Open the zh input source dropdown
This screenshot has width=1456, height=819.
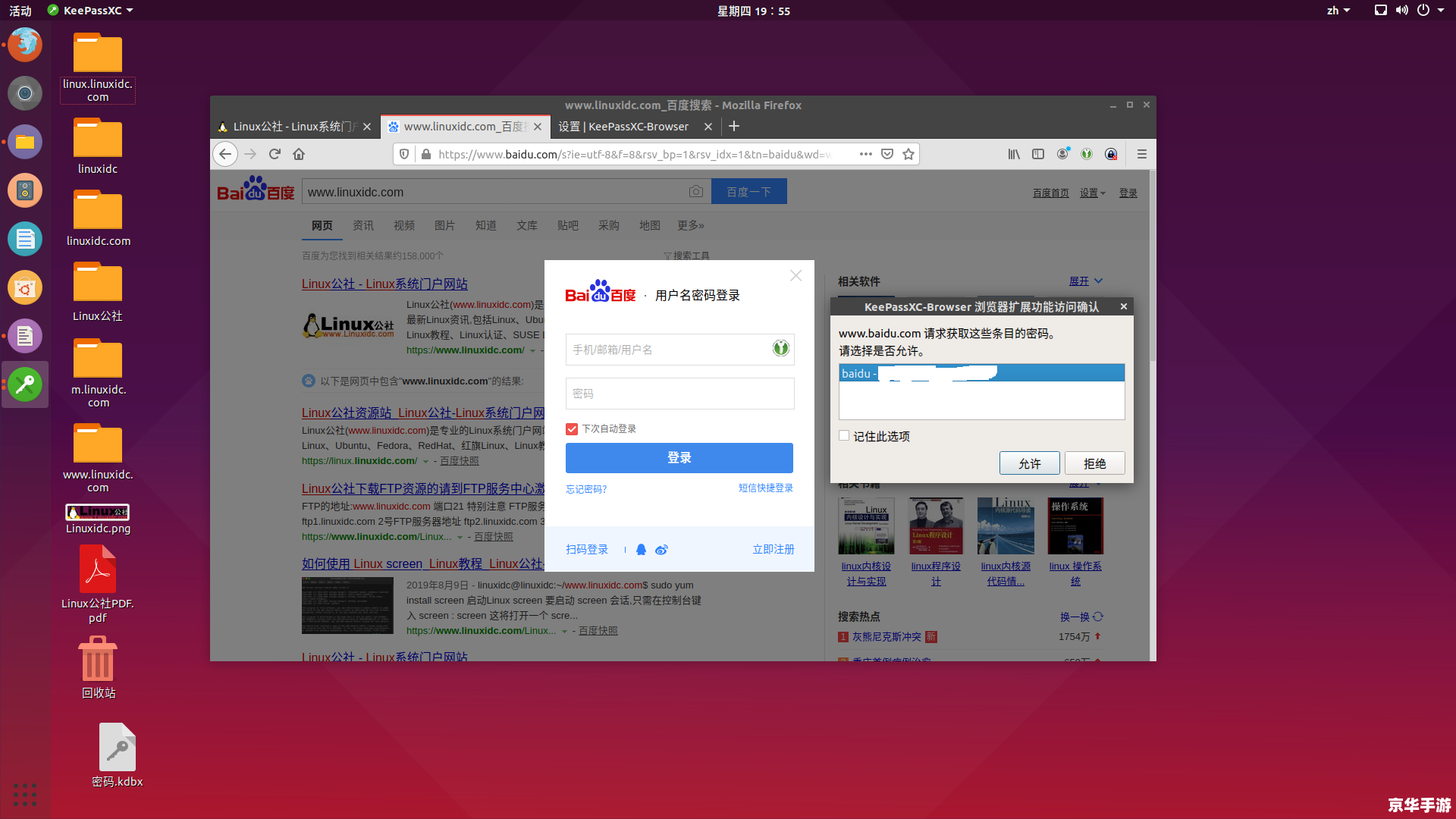coord(1338,11)
